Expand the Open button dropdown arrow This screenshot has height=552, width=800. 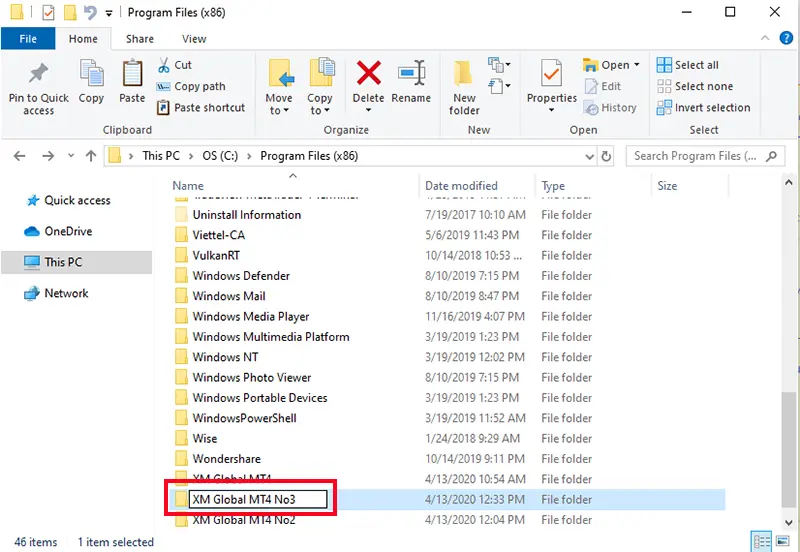(x=637, y=65)
